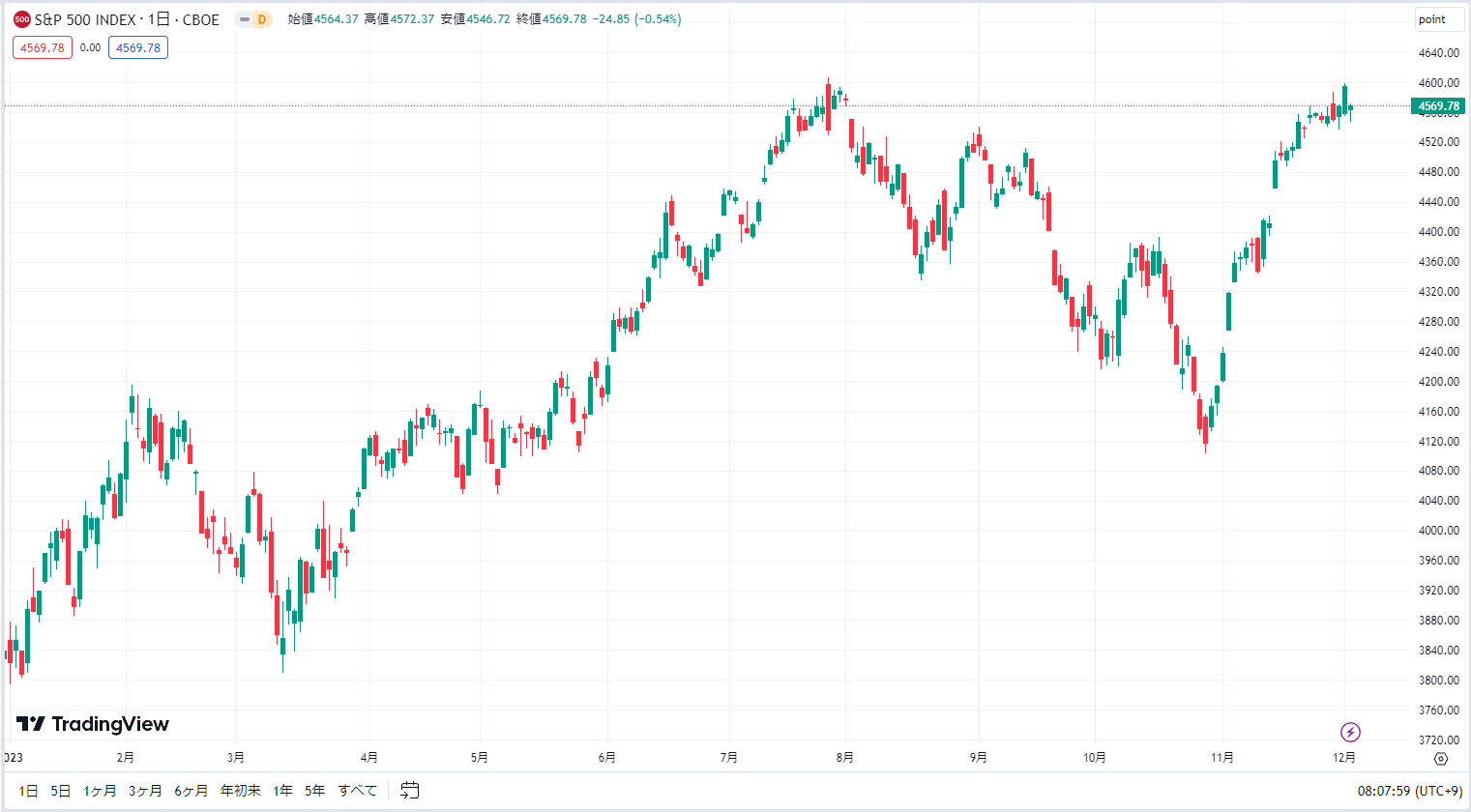Click the 4600.00 price scale label
The width and height of the screenshot is (1471, 812).
pos(1438,83)
